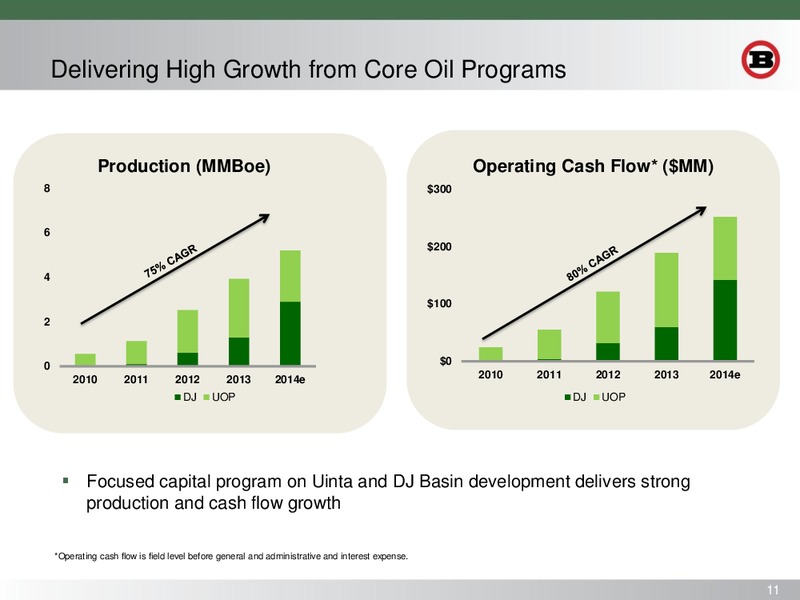Select the 2013 UOP segment in Production chart

click(x=239, y=308)
